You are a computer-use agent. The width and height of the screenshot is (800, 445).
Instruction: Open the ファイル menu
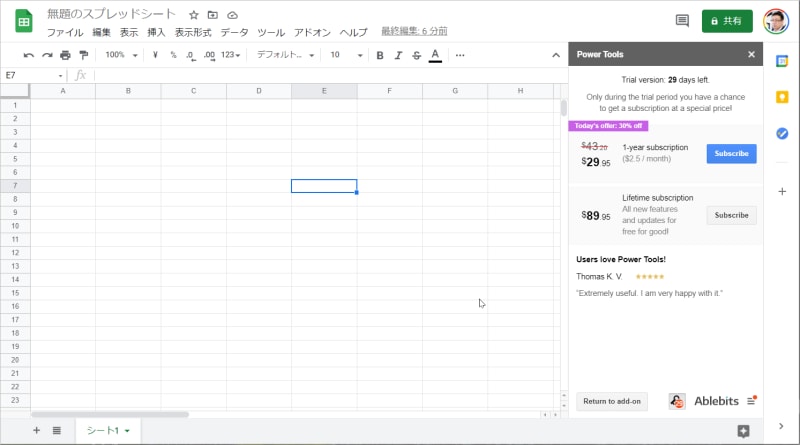pos(65,32)
